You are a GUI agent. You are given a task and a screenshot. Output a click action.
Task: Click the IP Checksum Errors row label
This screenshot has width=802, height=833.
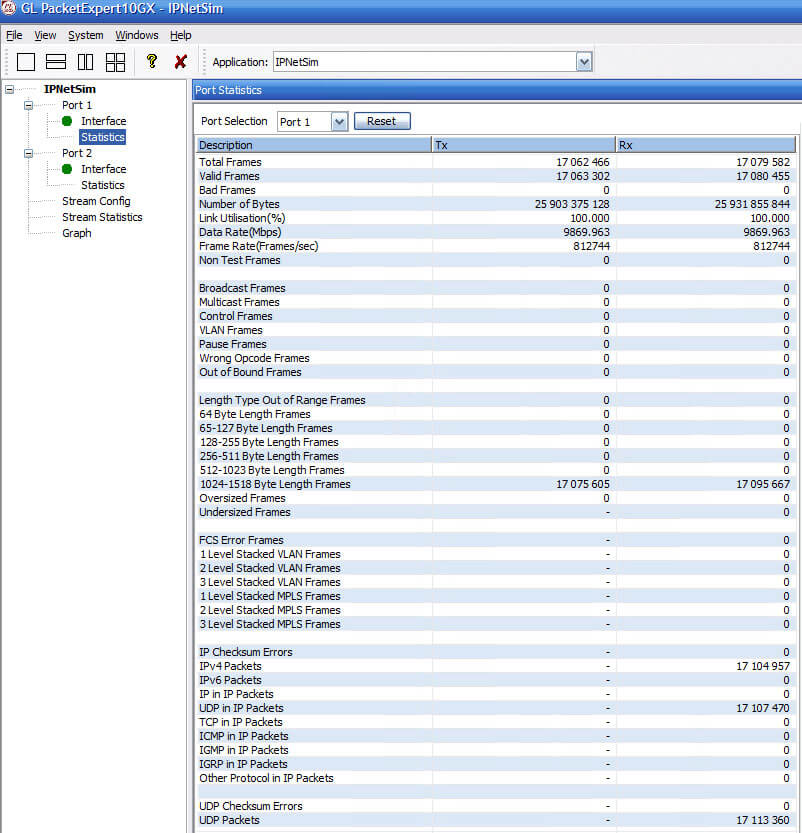click(x=245, y=652)
